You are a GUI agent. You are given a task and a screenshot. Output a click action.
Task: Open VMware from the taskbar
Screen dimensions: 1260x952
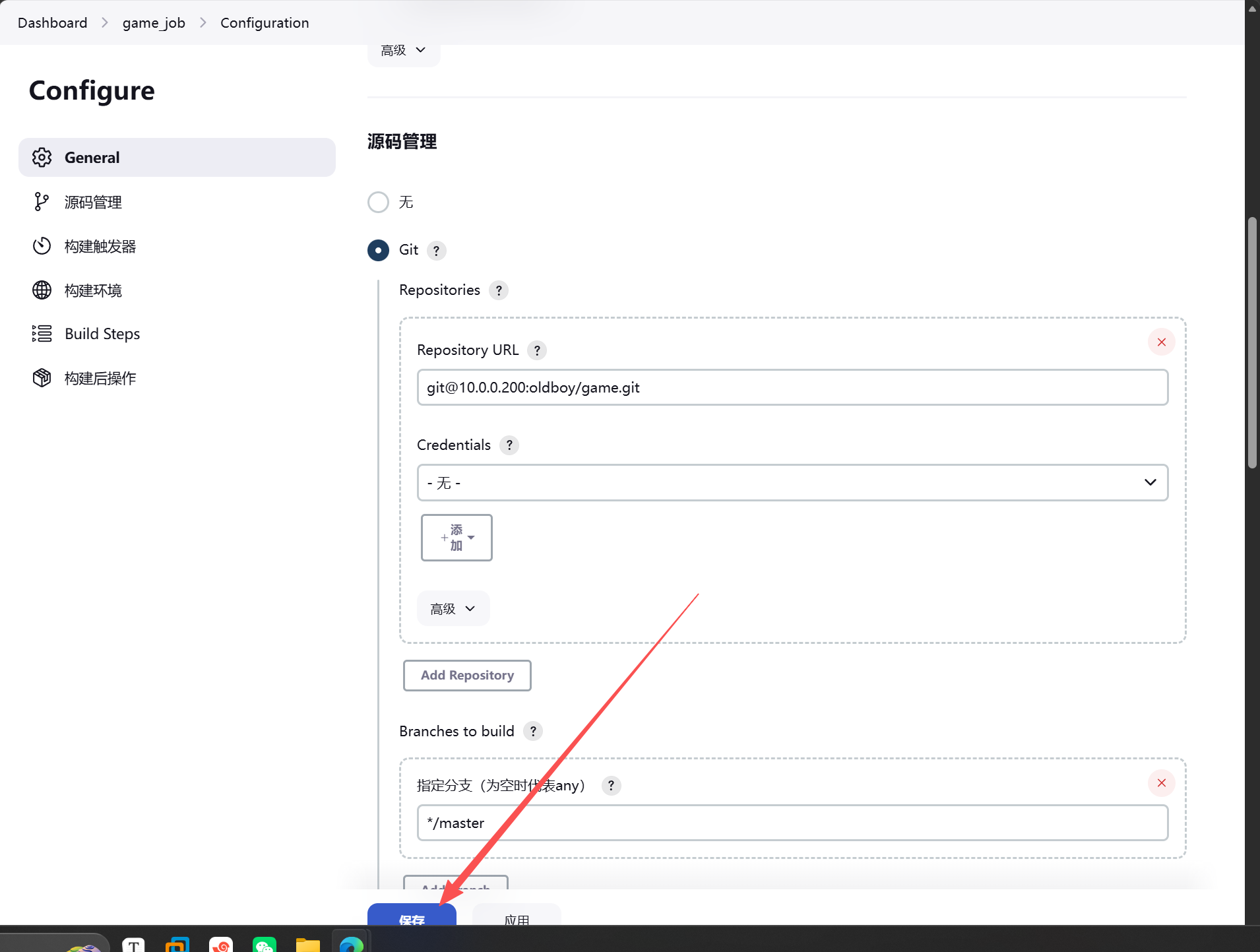177,944
